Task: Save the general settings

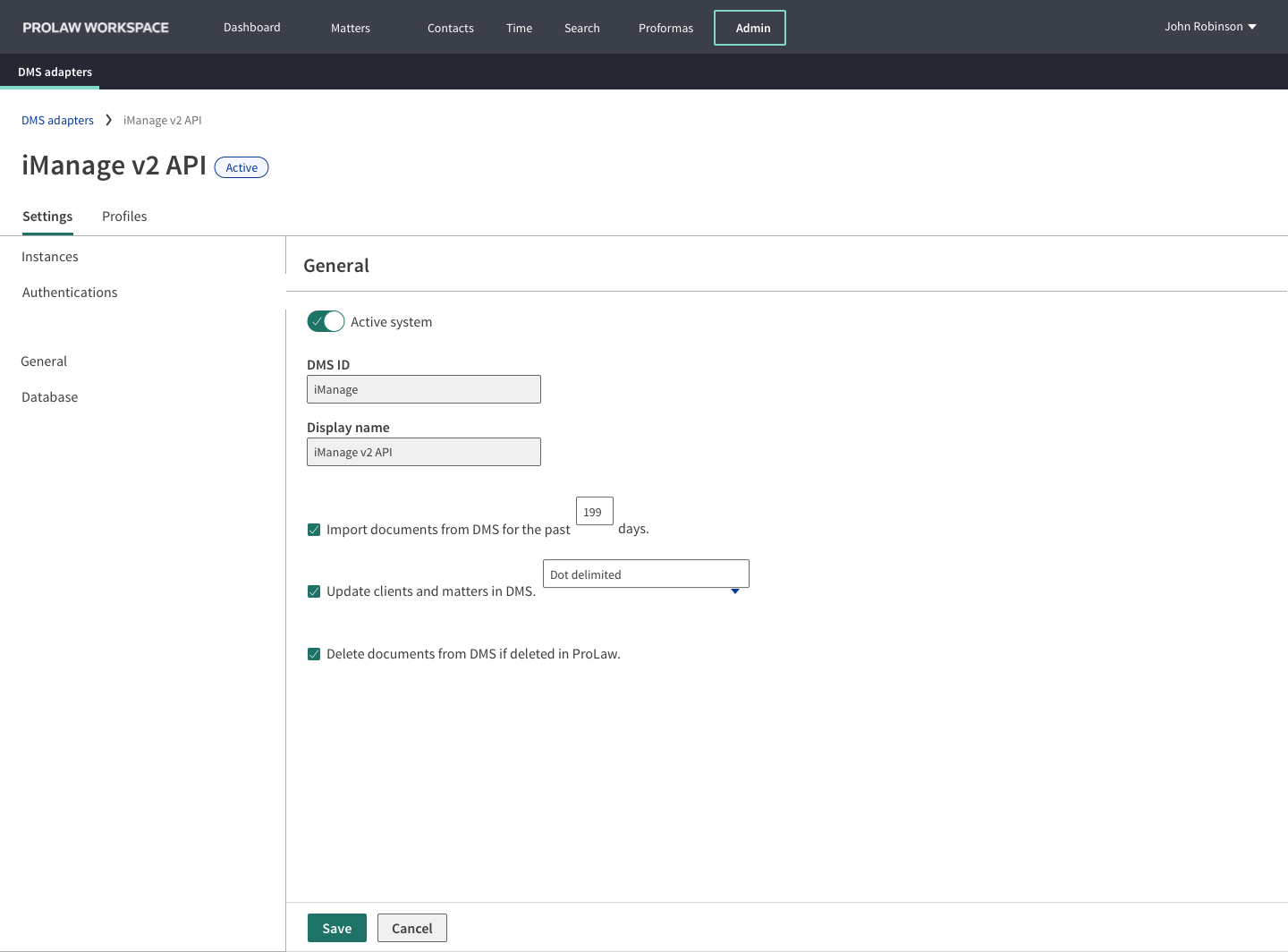Action: (337, 928)
